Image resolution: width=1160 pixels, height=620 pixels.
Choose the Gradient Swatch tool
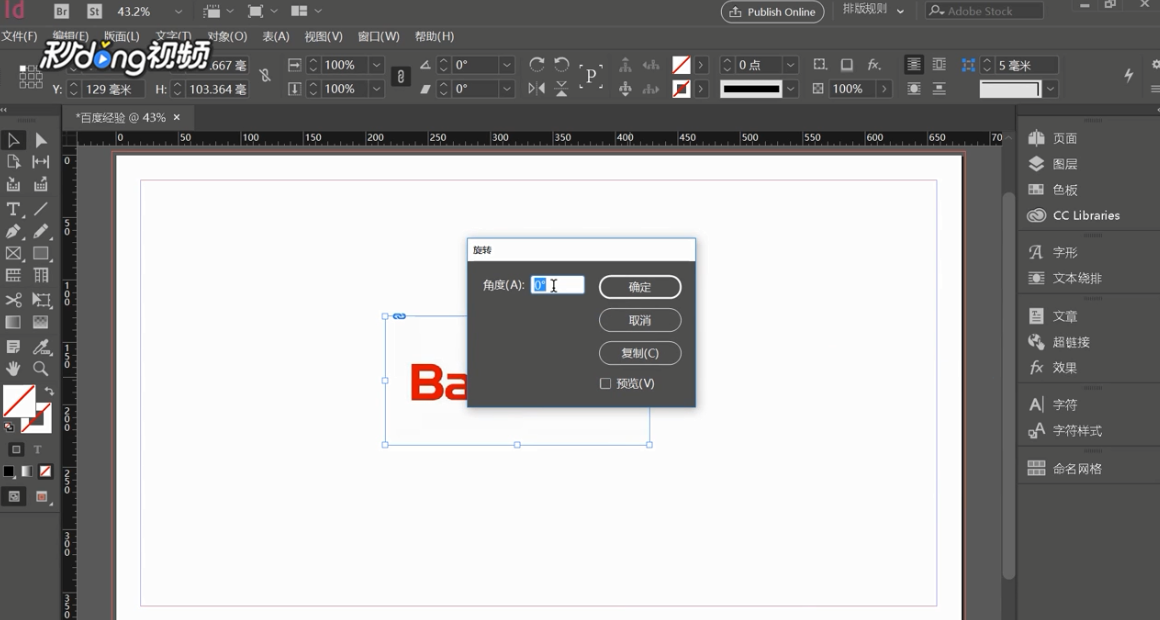[x=13, y=322]
